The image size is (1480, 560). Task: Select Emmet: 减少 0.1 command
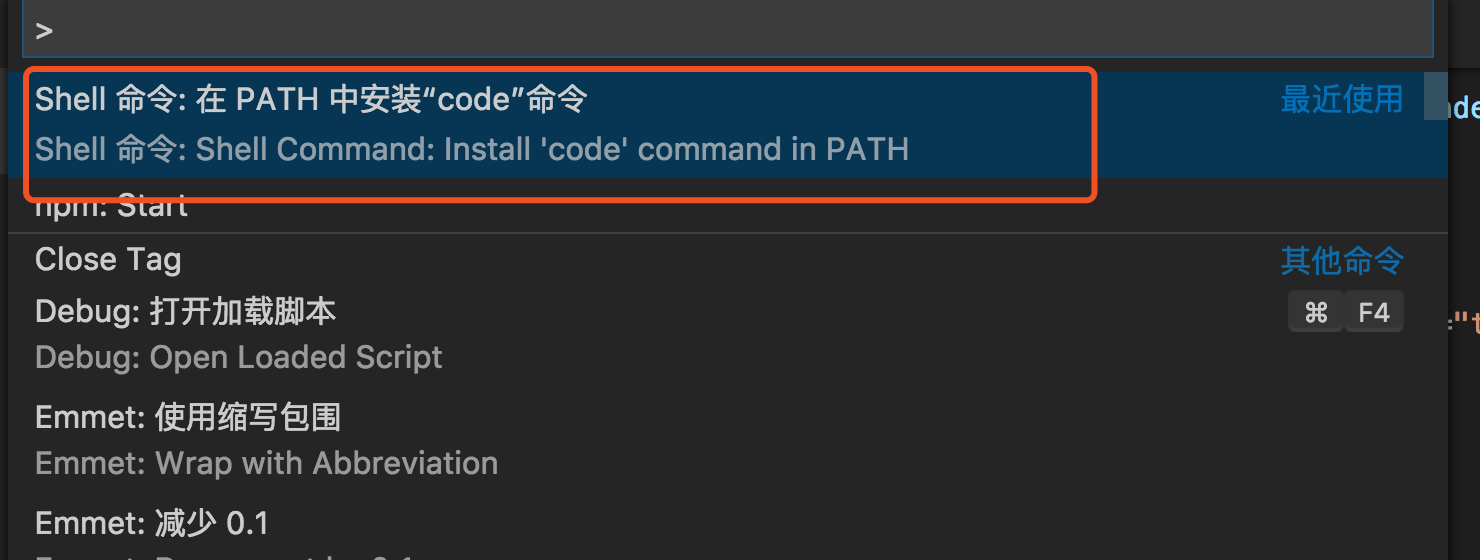pos(152,523)
